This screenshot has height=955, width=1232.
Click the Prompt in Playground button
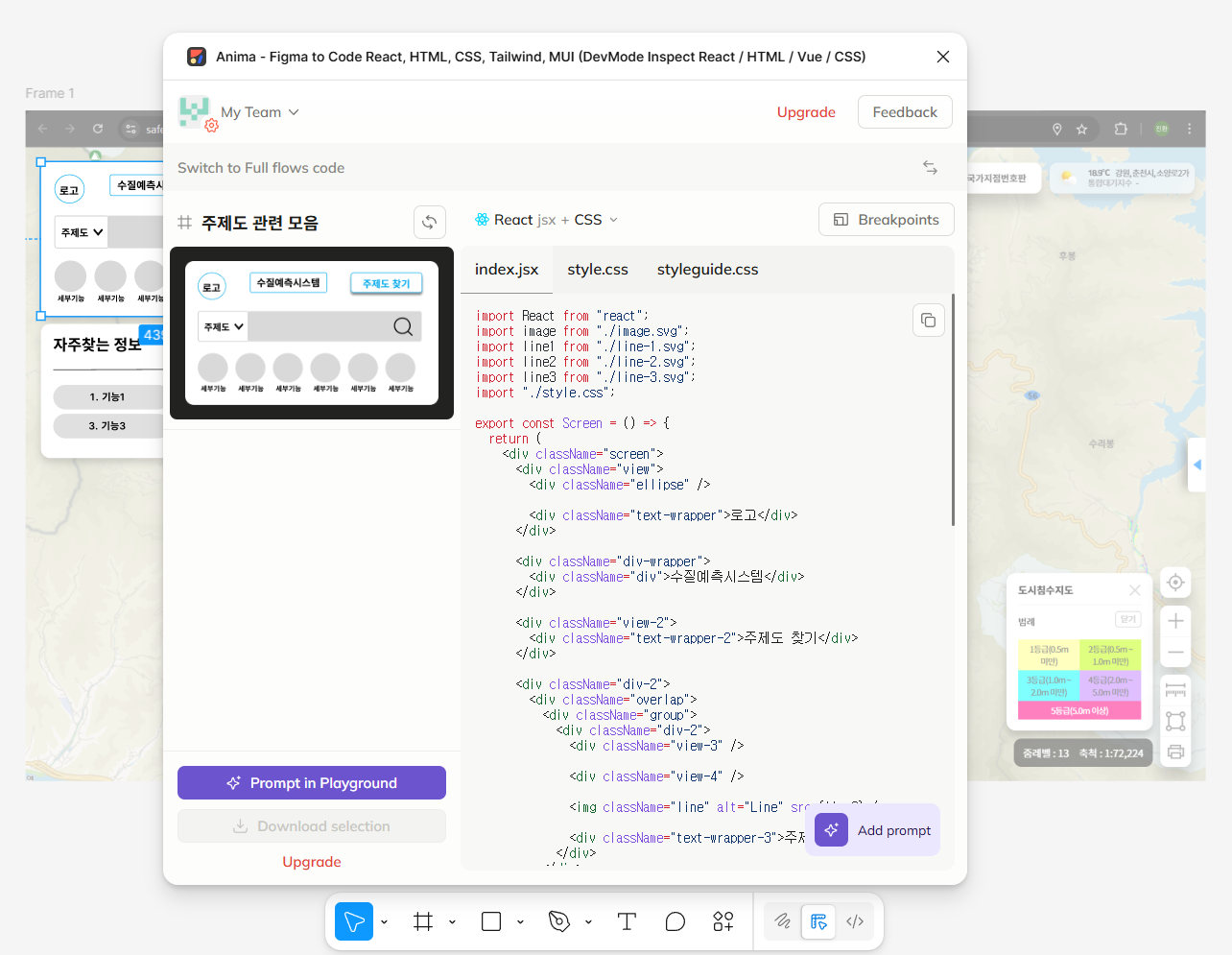[x=312, y=783]
